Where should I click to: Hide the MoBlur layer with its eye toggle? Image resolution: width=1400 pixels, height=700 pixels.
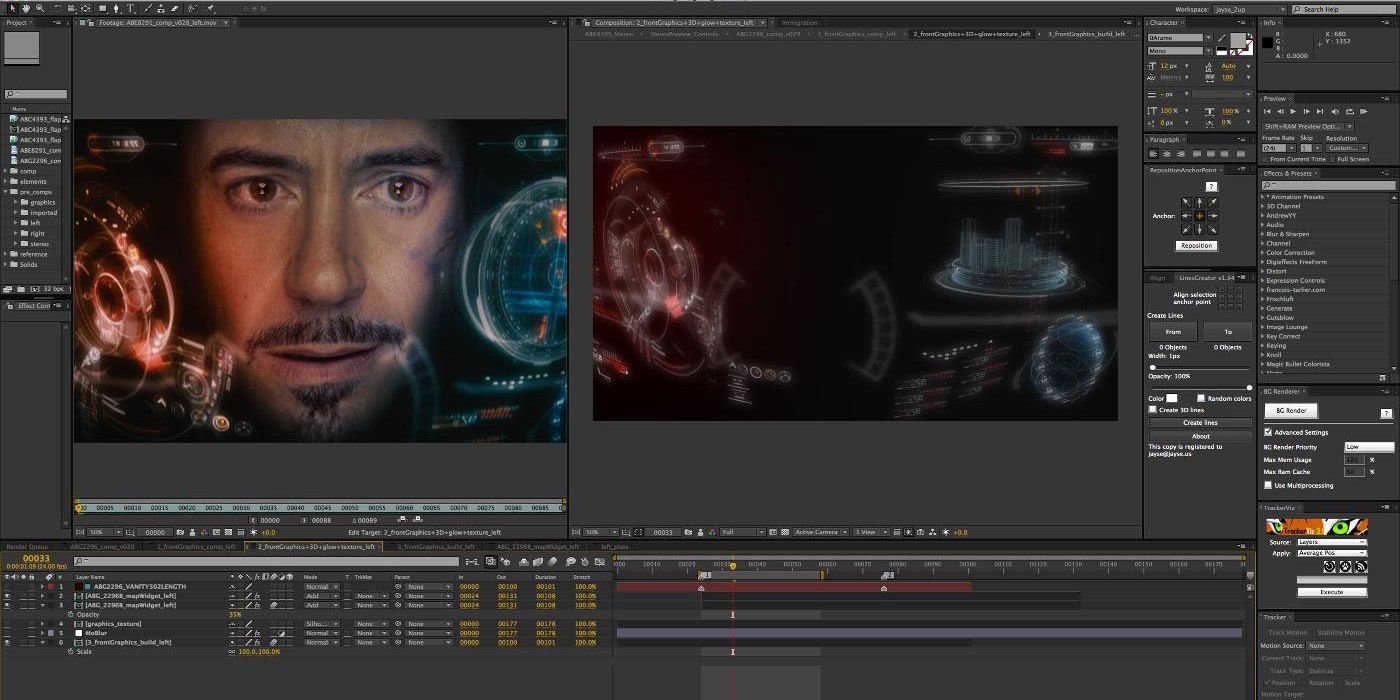pyautogui.click(x=8, y=633)
